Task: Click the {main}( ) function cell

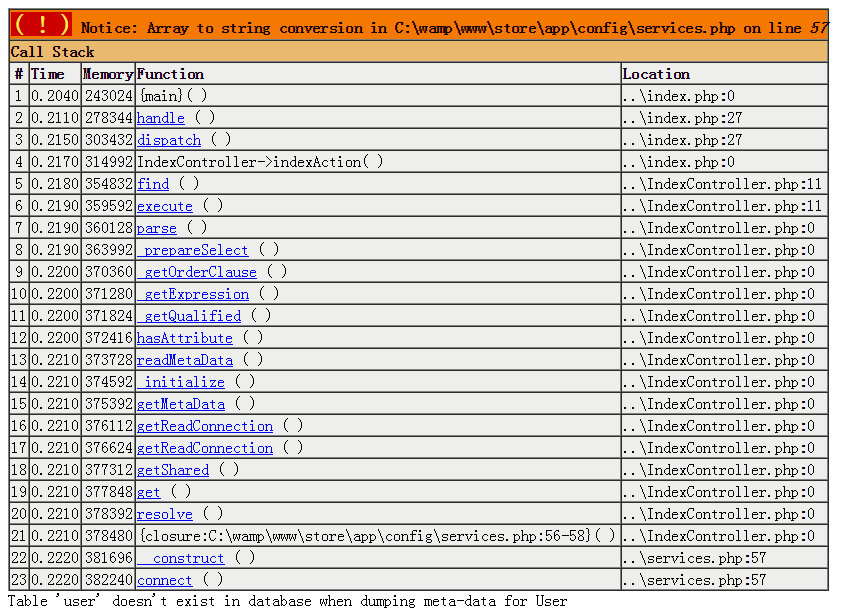Action: [x=378, y=96]
